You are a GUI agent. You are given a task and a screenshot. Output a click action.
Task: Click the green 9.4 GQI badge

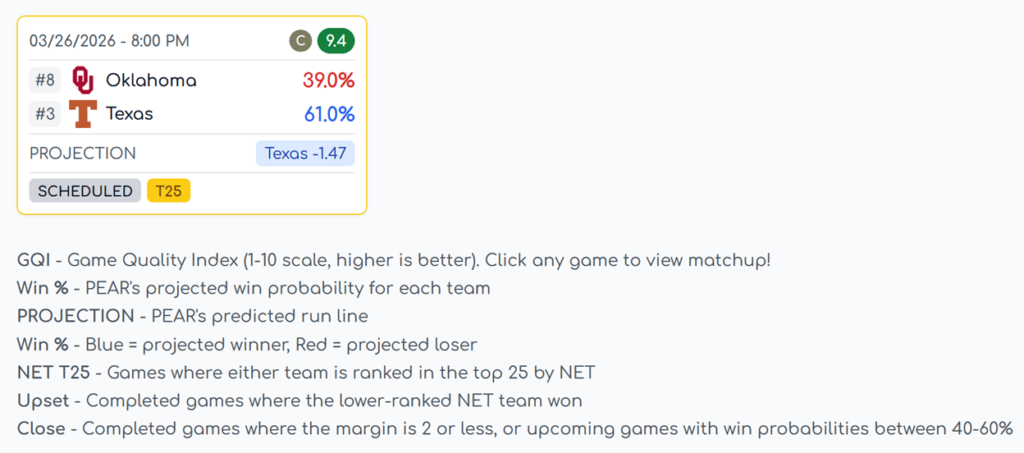pos(336,41)
